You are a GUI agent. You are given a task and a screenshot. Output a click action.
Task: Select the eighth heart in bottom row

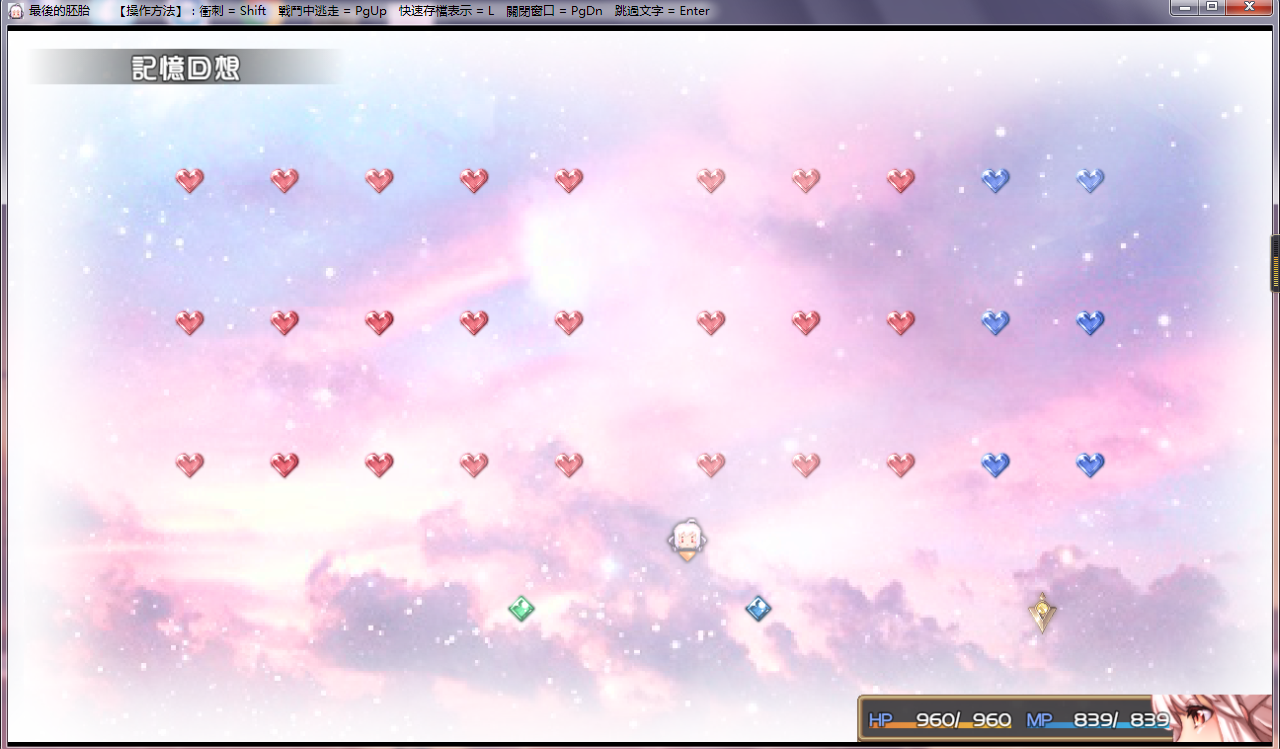click(901, 464)
